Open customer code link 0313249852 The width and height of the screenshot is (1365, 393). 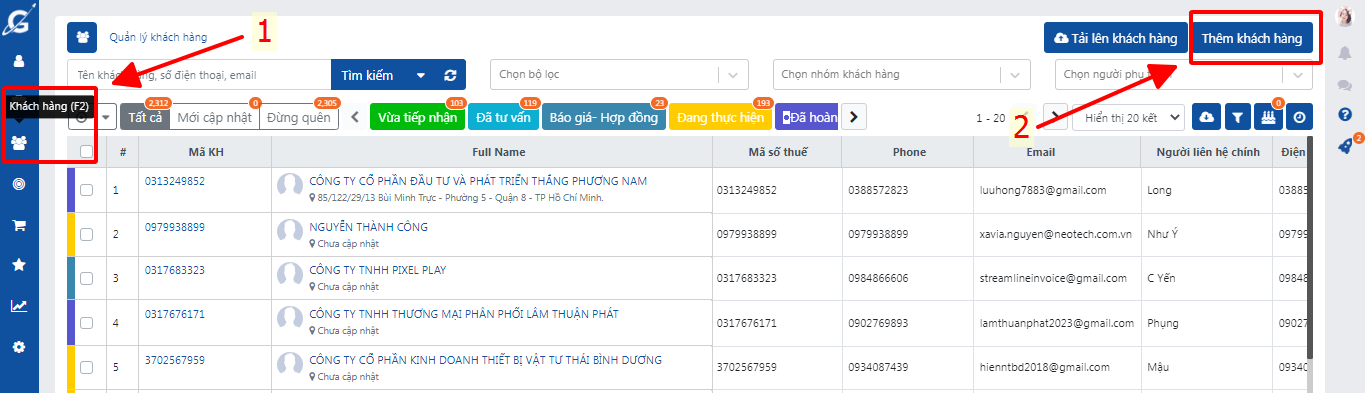click(x=175, y=181)
